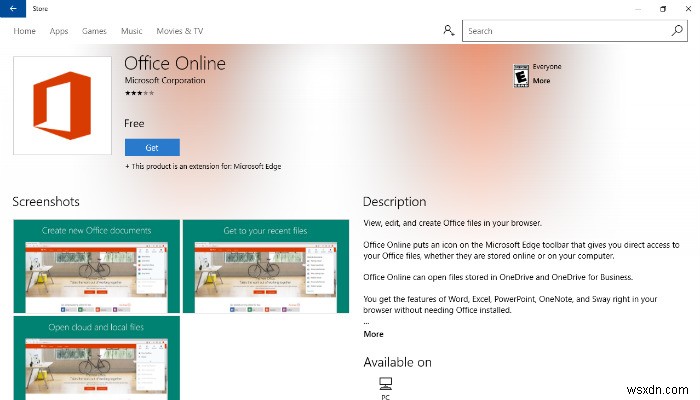This screenshot has width=700, height=400.
Task: Click the 'Description' heading
Action: (395, 202)
